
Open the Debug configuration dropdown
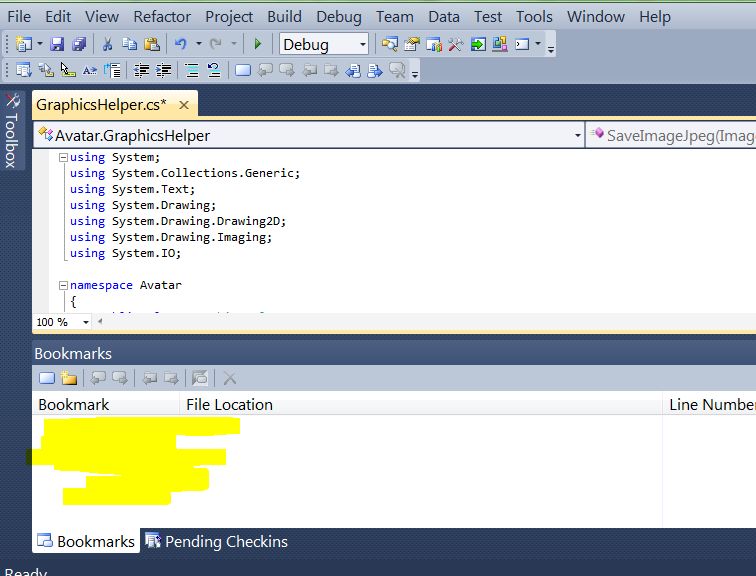click(324, 44)
